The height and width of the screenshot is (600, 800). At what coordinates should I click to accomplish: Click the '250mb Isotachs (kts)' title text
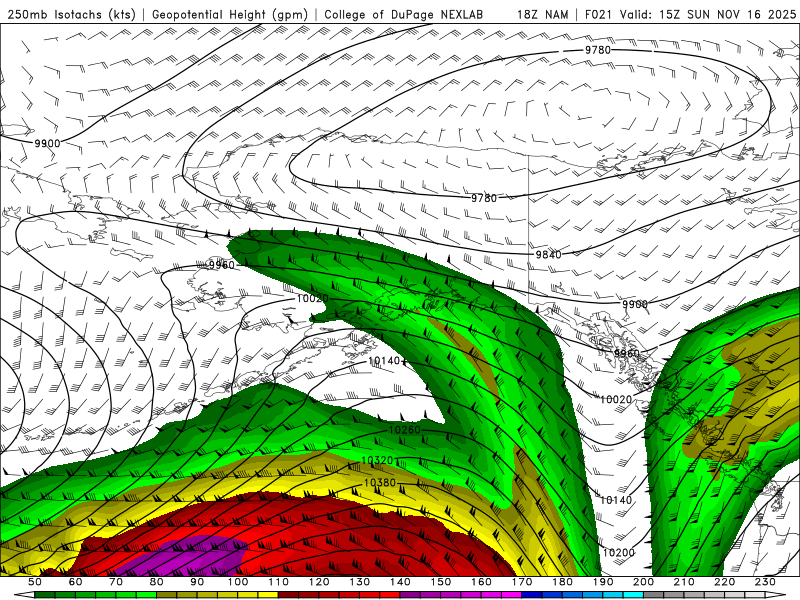[71, 14]
